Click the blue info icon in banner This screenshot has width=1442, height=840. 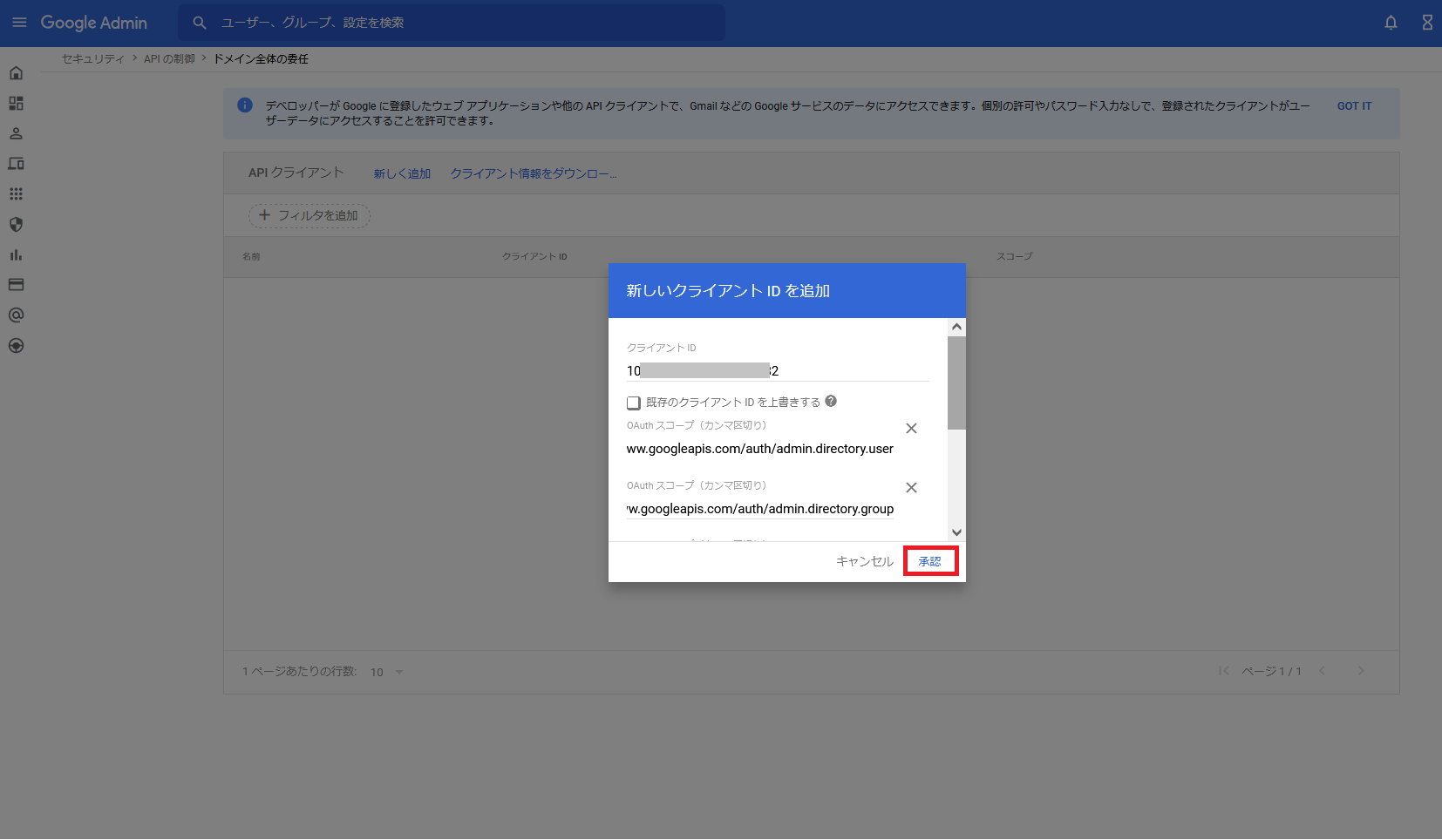point(245,105)
